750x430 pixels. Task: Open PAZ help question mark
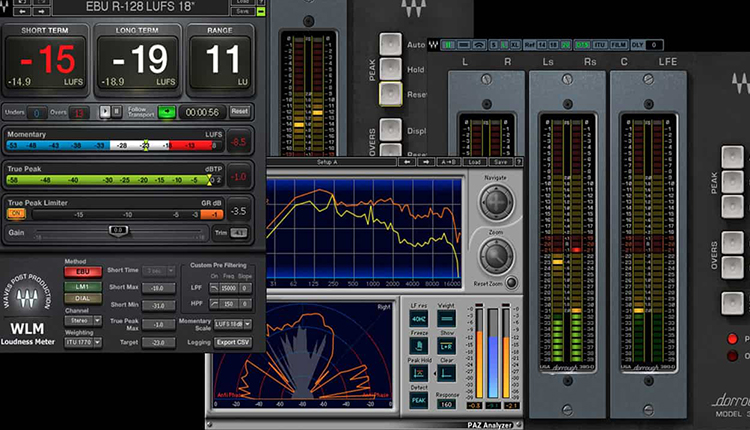click(518, 162)
